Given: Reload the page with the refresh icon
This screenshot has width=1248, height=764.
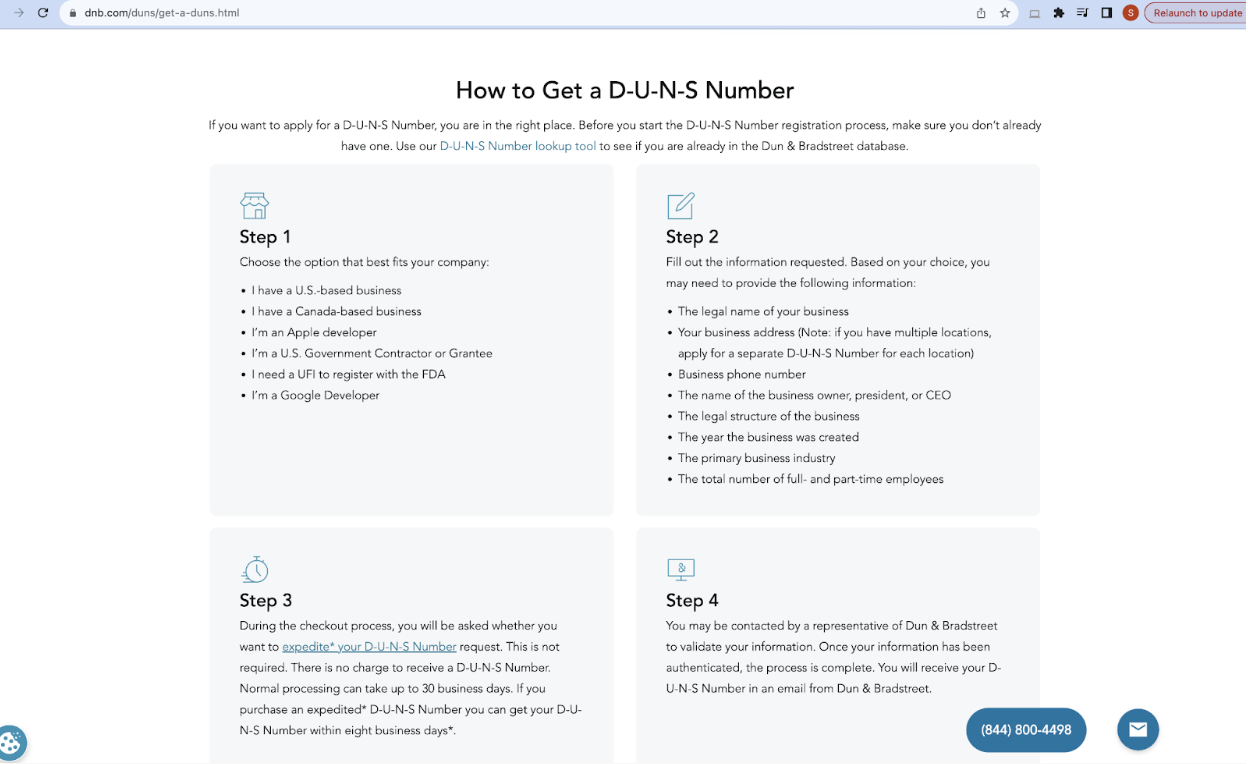Looking at the screenshot, I should pyautogui.click(x=43, y=13).
